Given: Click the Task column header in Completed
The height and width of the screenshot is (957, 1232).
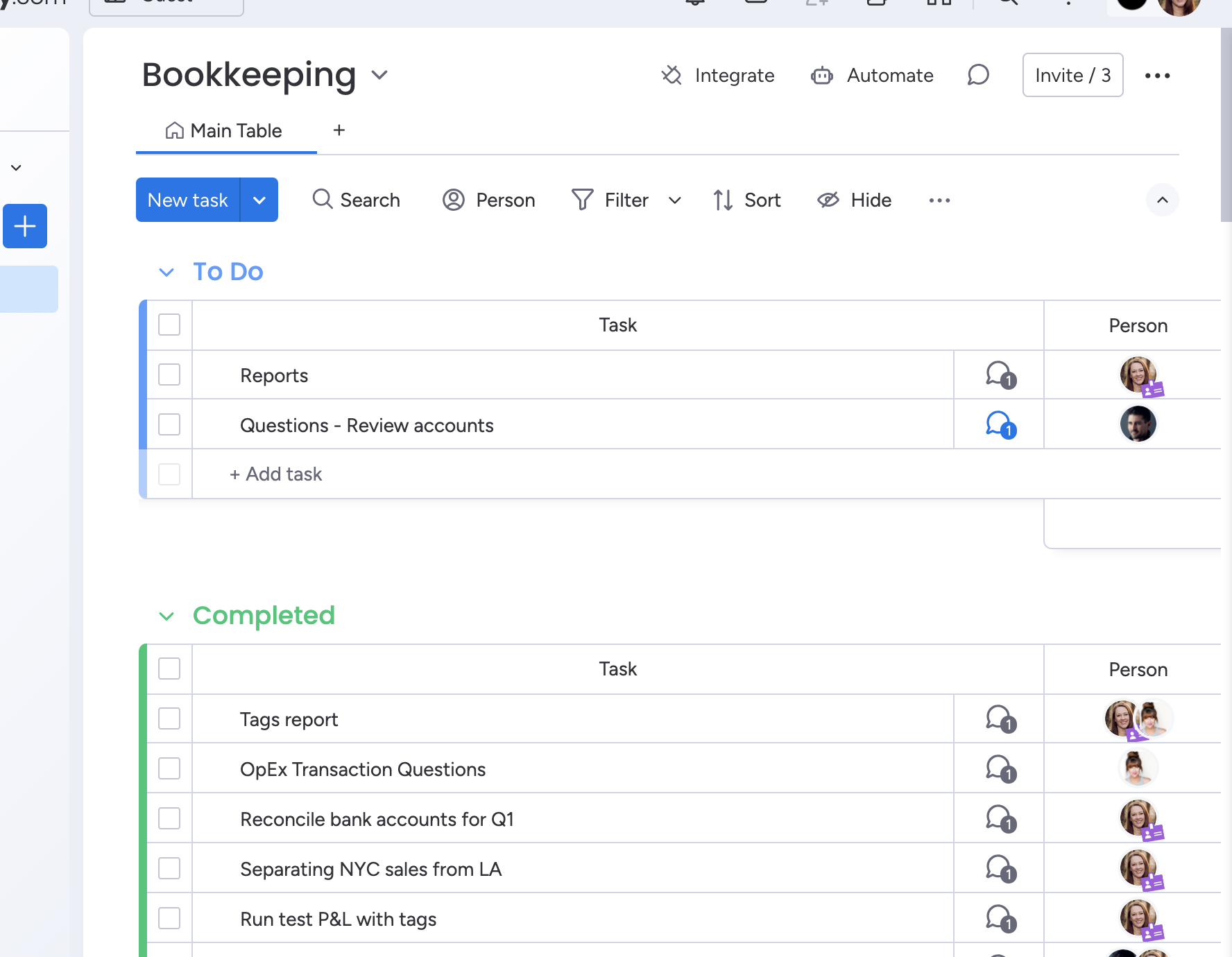Looking at the screenshot, I should coord(617,669).
